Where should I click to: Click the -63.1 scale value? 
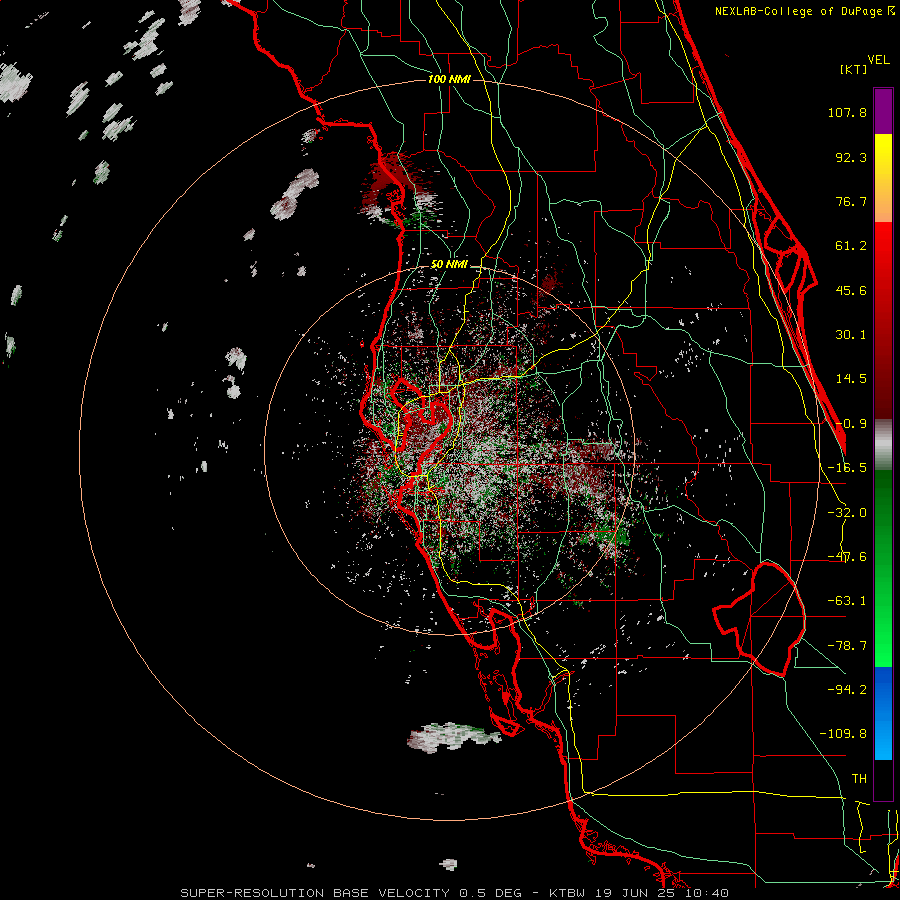click(847, 601)
